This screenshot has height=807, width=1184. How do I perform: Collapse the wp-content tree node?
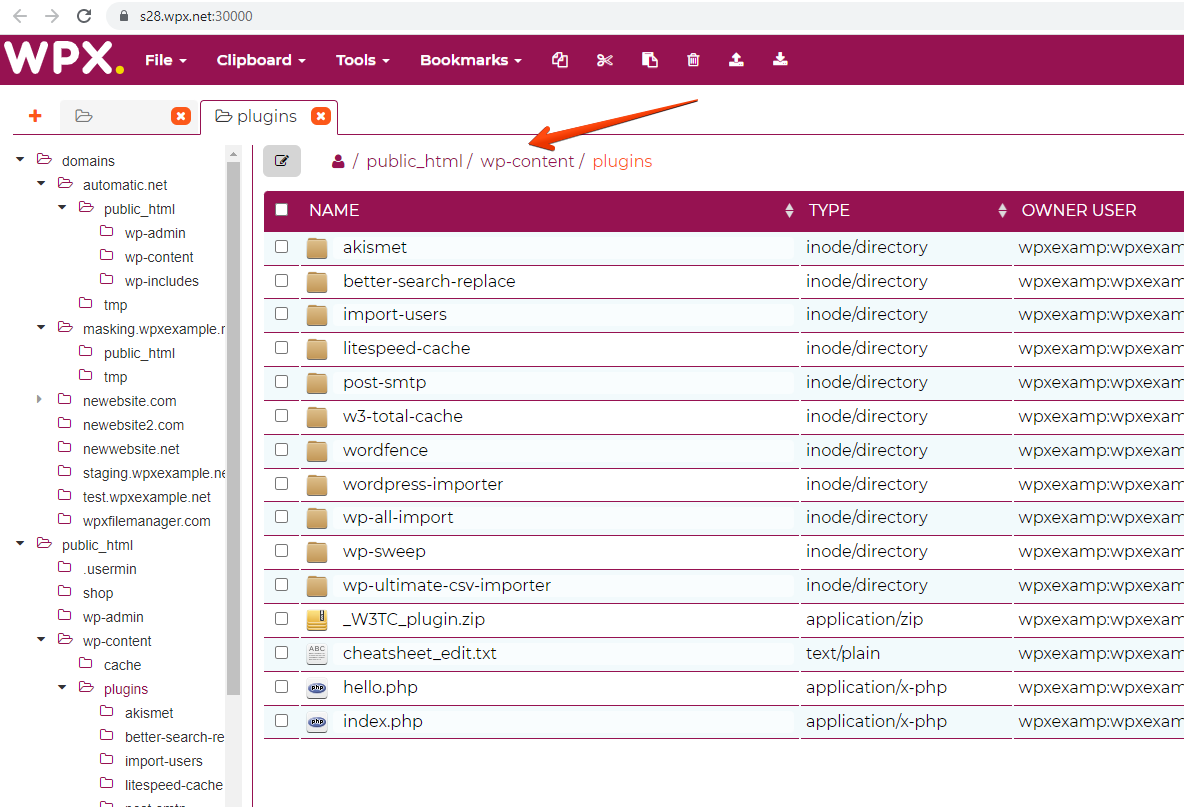tap(42, 639)
